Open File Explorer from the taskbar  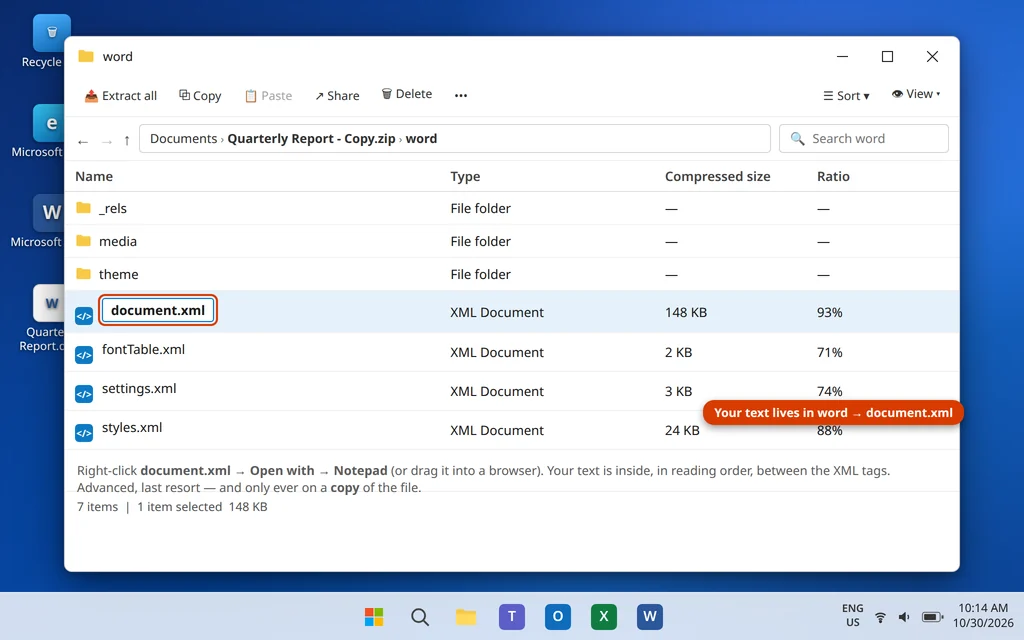(x=466, y=616)
